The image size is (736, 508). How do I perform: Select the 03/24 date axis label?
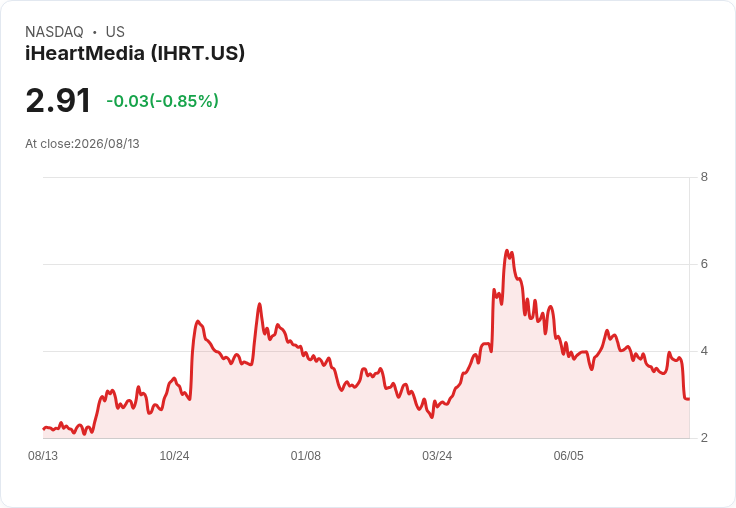coord(437,455)
